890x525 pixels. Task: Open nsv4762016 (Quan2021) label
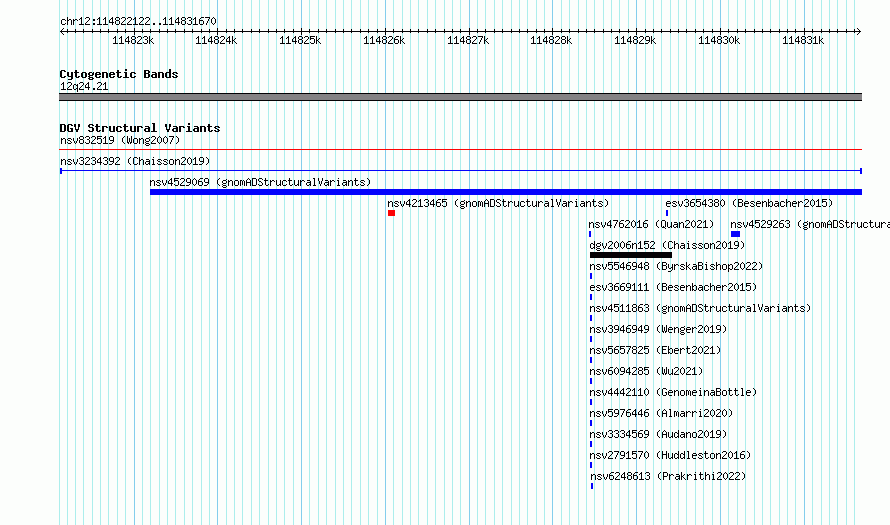pyautogui.click(x=651, y=224)
